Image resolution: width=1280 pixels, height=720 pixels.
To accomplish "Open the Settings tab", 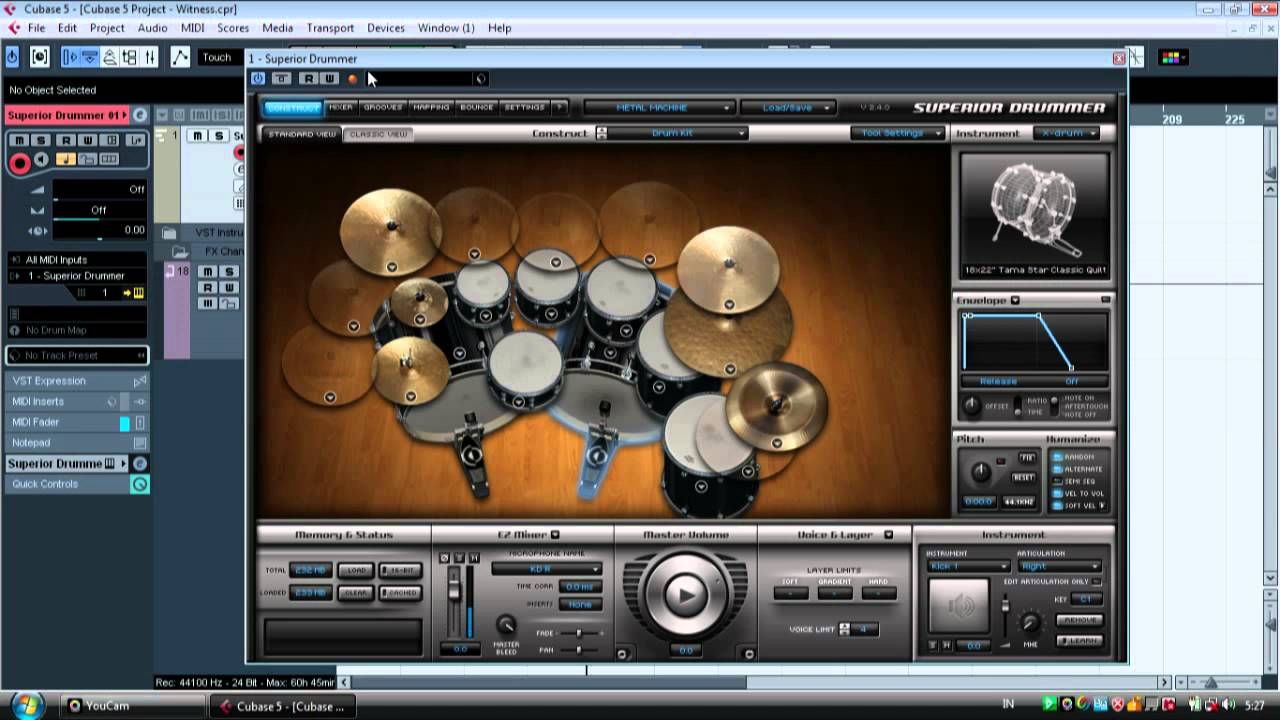I will [x=525, y=107].
